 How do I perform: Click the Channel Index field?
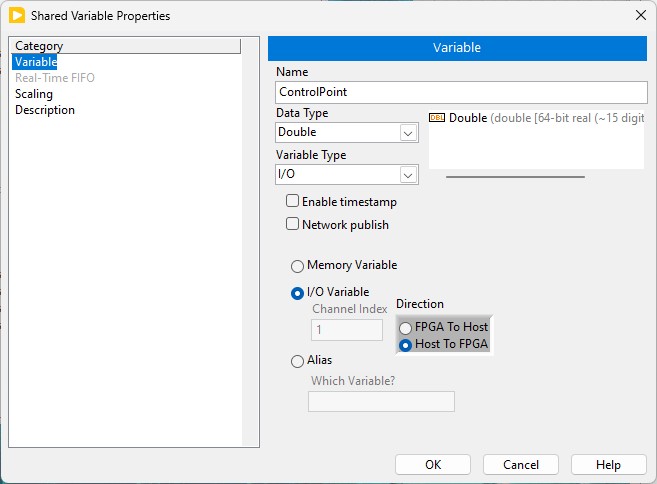coord(347,330)
